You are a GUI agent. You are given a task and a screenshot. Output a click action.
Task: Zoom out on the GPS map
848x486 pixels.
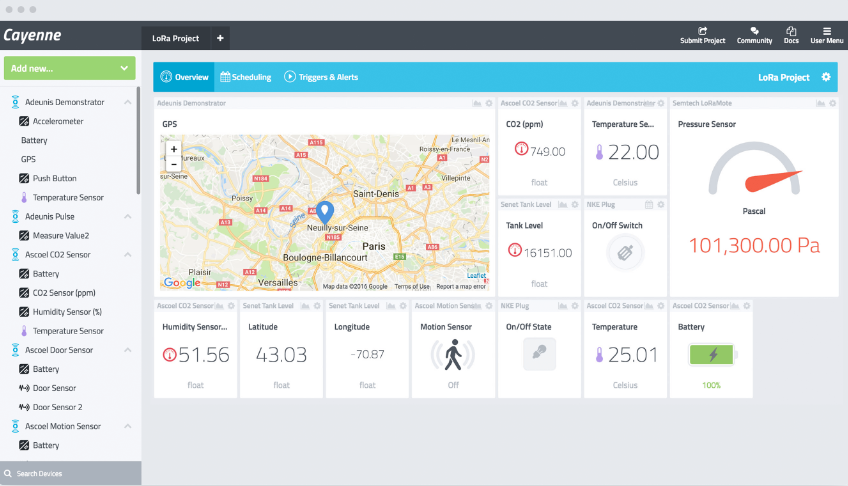click(174, 163)
